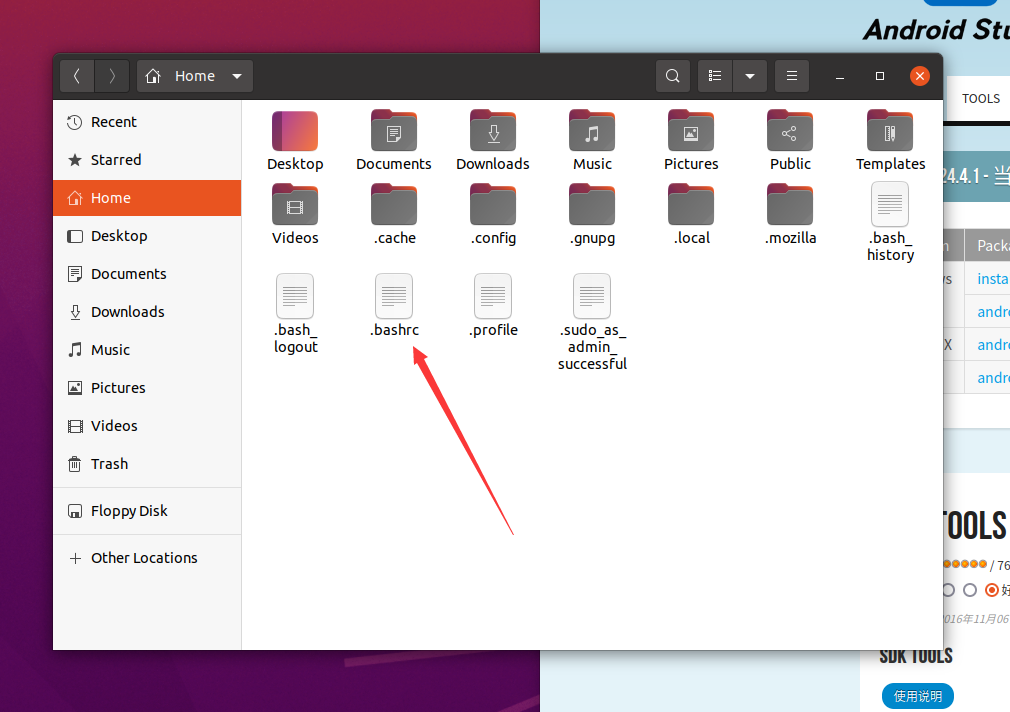This screenshot has width=1010, height=712.
Task: Select the Downloads folder icon
Action: click(493, 131)
